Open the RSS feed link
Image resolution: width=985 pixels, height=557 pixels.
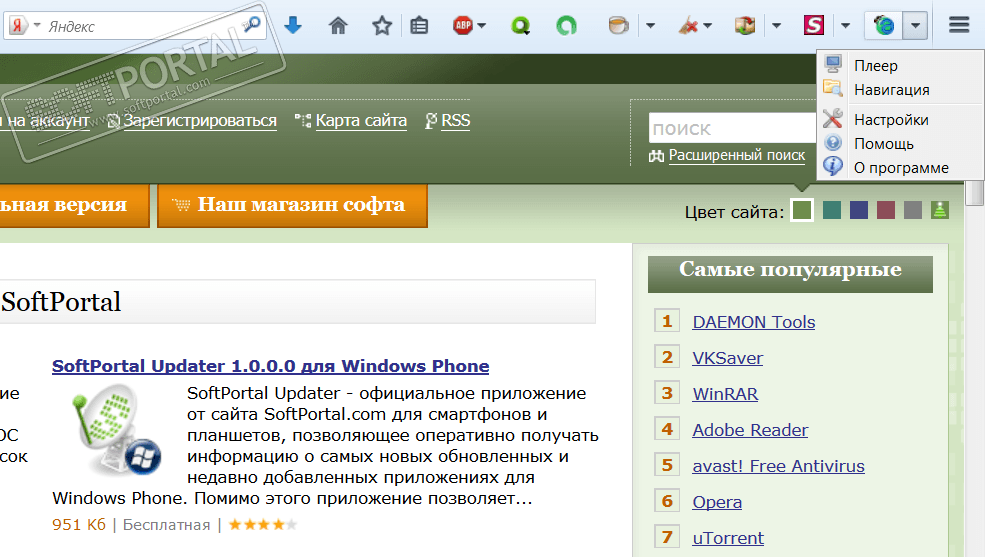(455, 121)
